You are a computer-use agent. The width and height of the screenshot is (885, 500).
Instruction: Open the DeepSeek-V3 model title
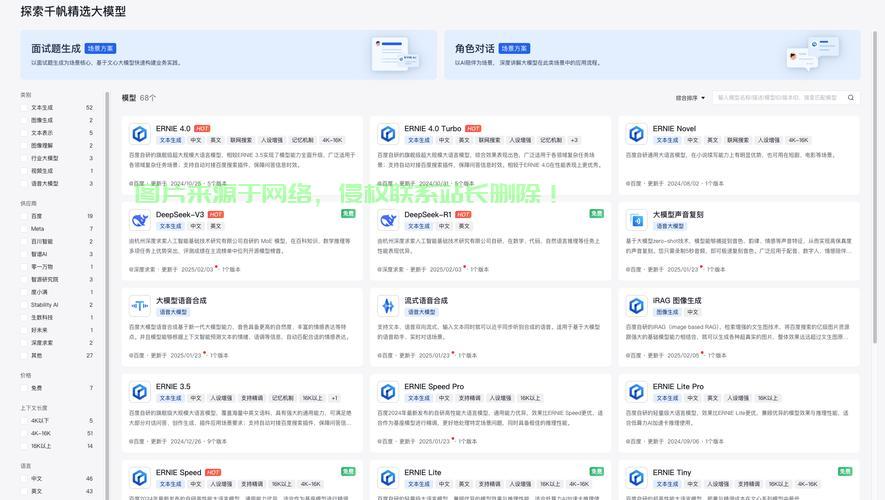(180, 214)
